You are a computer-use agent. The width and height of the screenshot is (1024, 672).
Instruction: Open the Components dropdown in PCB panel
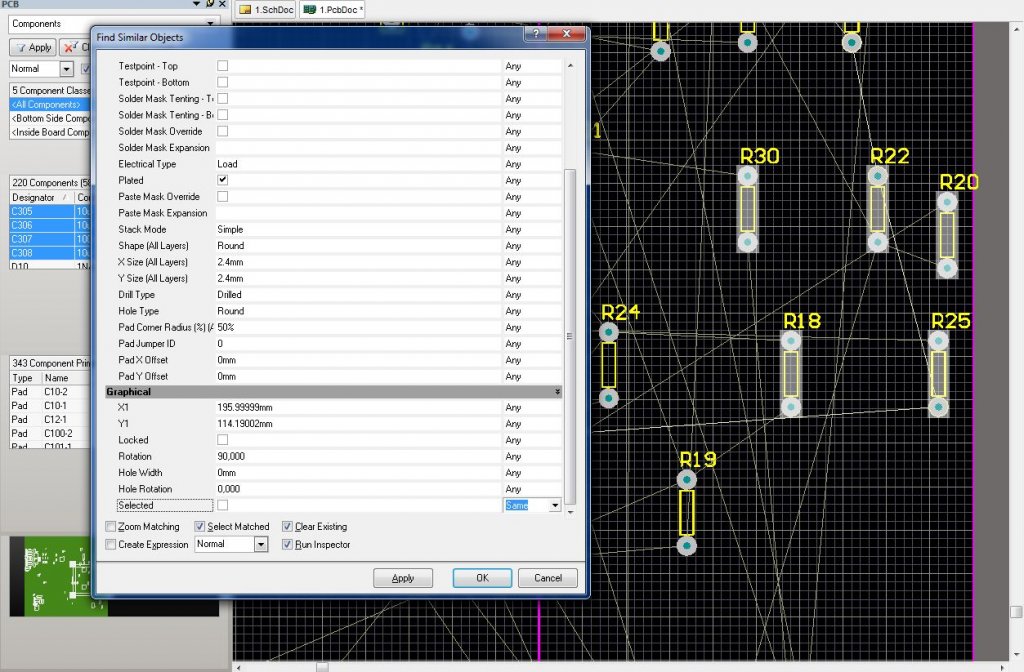coord(210,24)
